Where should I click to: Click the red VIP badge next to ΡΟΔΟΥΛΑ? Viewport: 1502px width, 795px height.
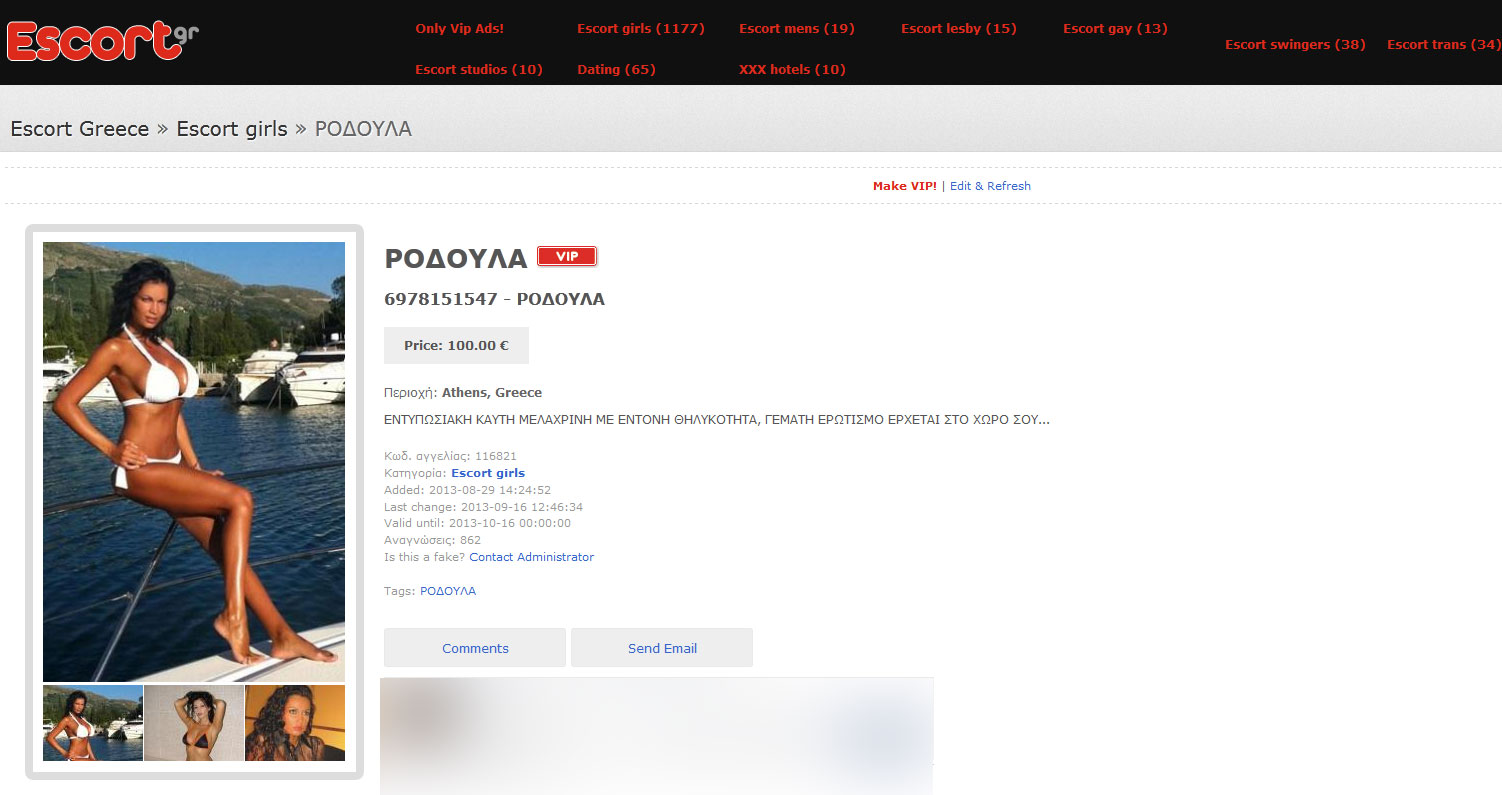click(567, 256)
